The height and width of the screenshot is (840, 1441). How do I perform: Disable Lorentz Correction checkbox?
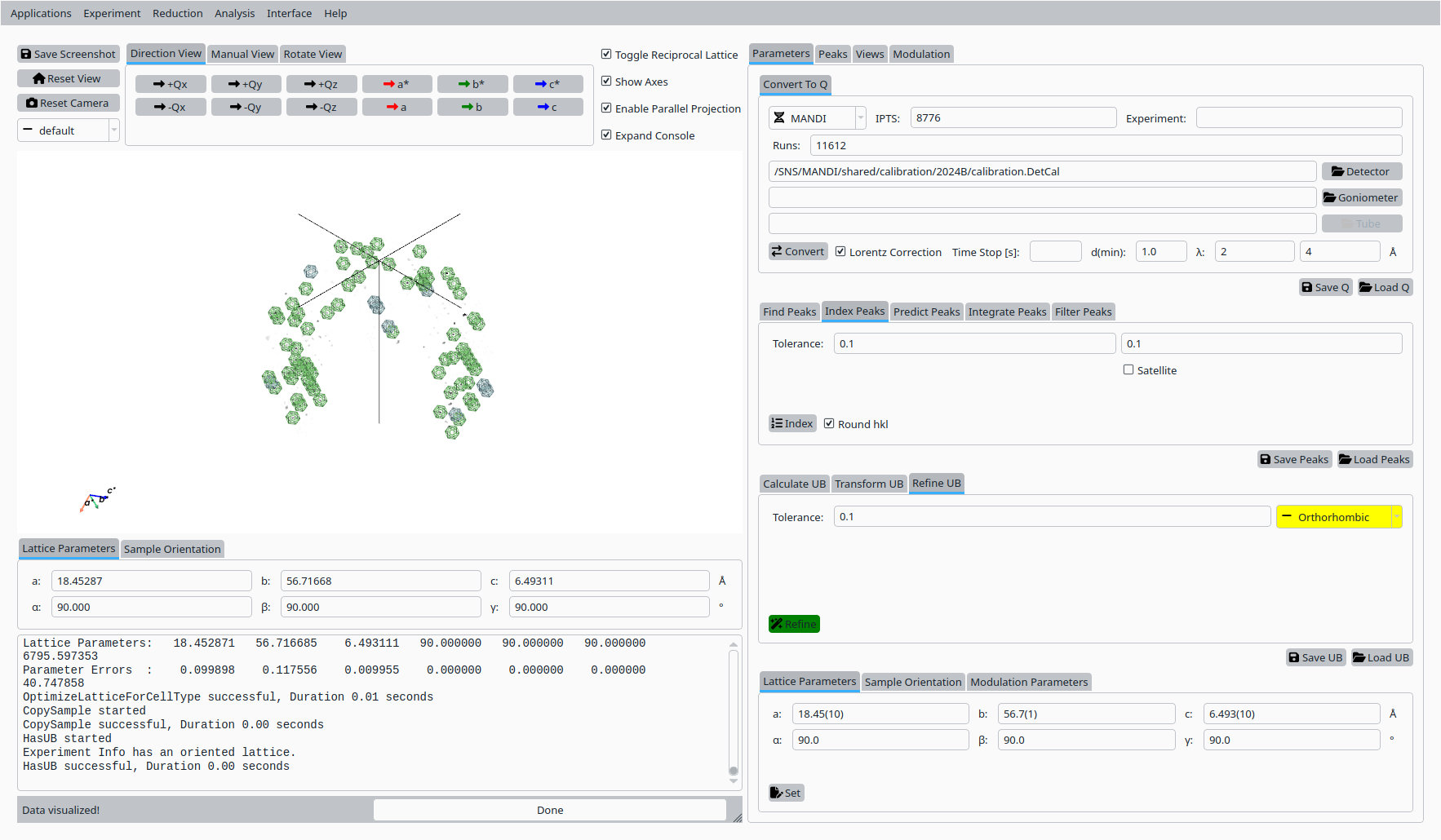pos(840,252)
